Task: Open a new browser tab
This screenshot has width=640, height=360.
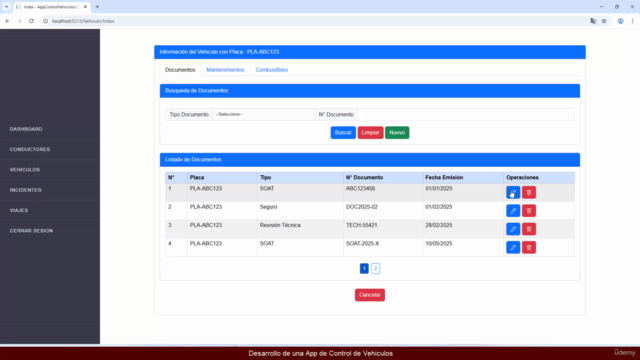Action: click(97, 7)
